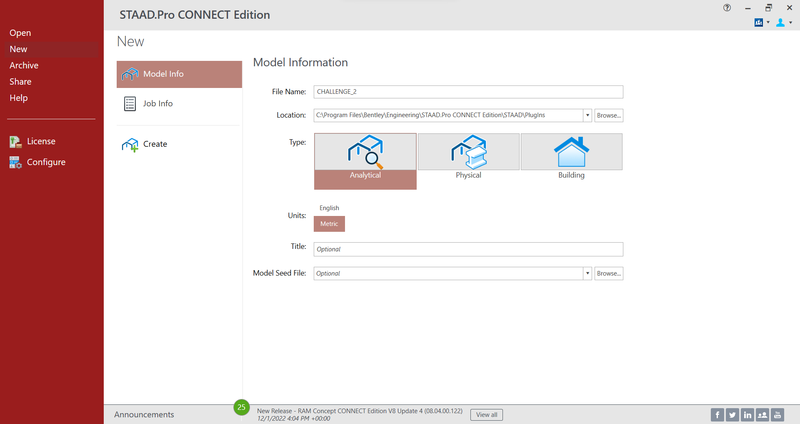Open the YouTube social icon
The image size is (800, 424).
coord(778,415)
